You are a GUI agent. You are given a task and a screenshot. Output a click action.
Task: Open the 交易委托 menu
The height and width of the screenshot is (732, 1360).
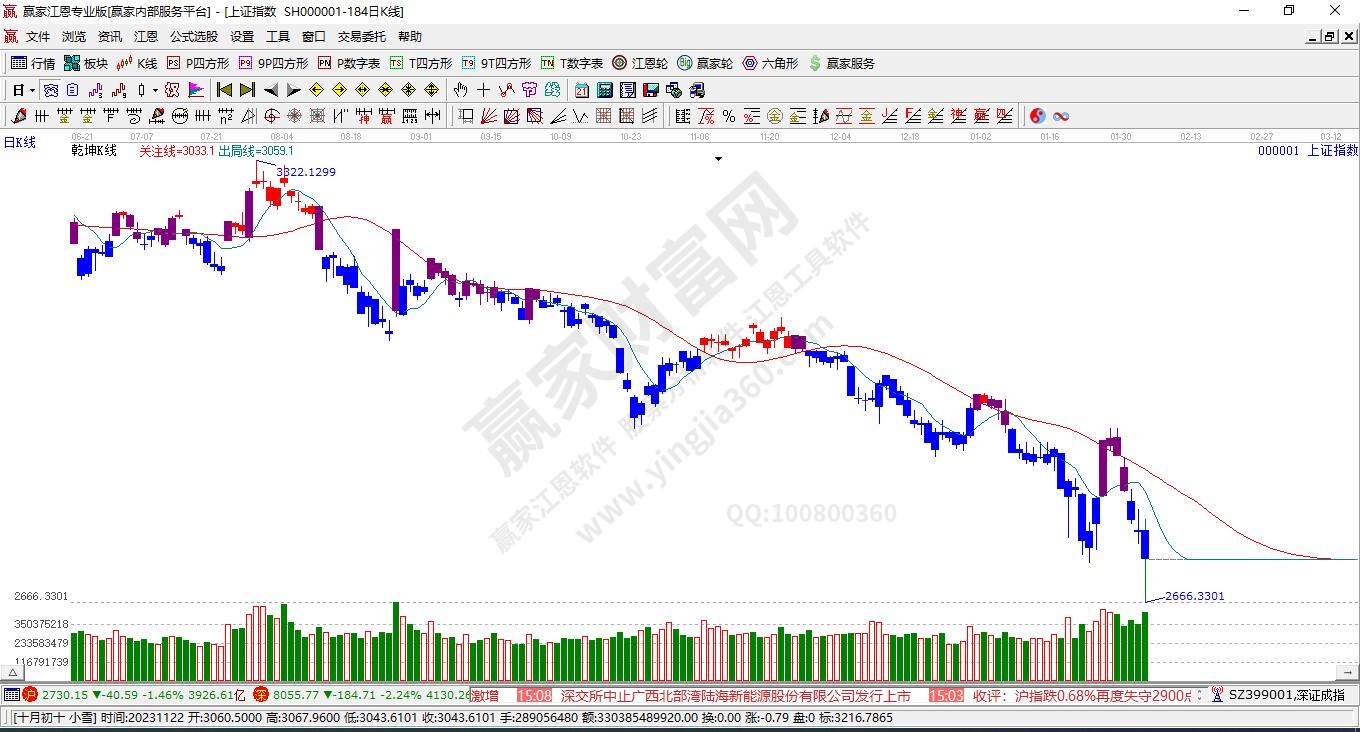tap(361, 37)
